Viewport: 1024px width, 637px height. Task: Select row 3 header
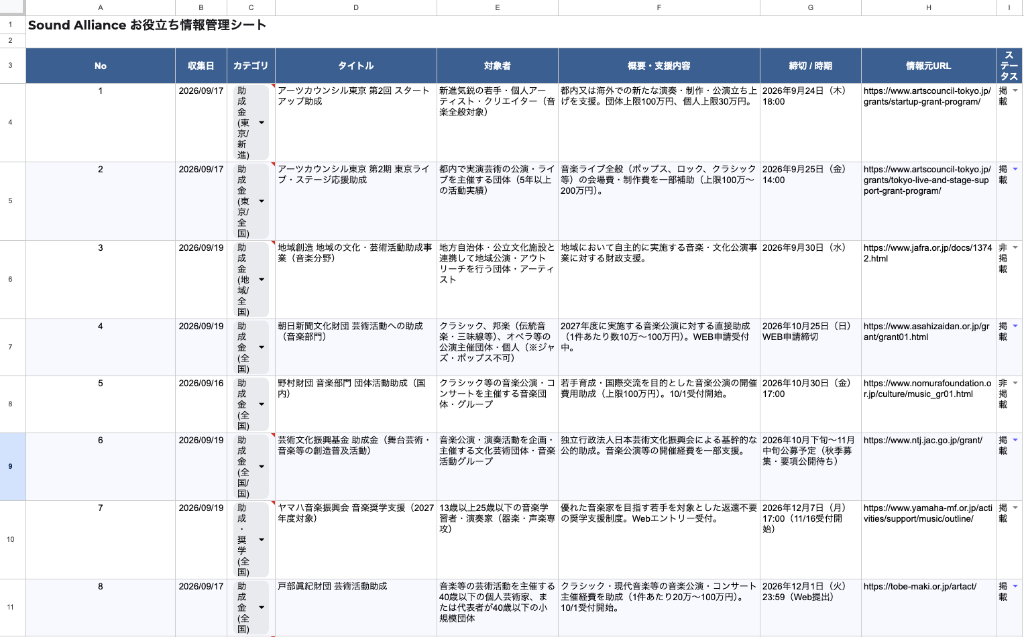tap(12, 65)
